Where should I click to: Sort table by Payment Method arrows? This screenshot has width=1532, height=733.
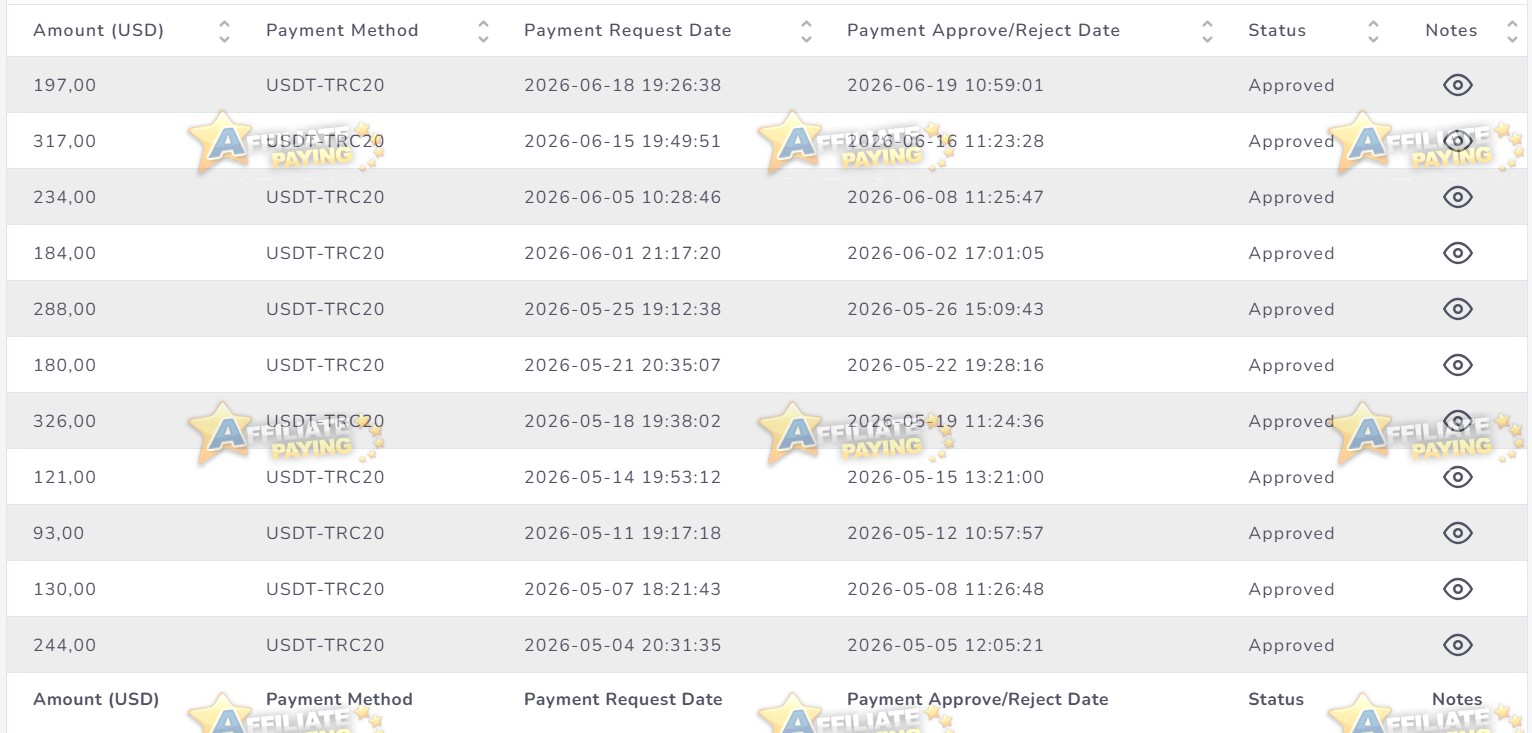(x=483, y=31)
